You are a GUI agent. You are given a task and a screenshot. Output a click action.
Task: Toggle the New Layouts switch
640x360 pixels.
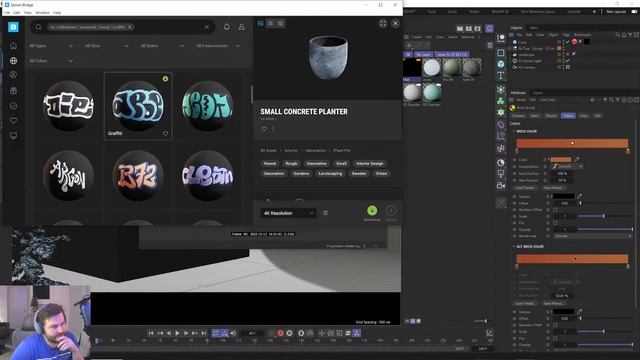[634, 11]
